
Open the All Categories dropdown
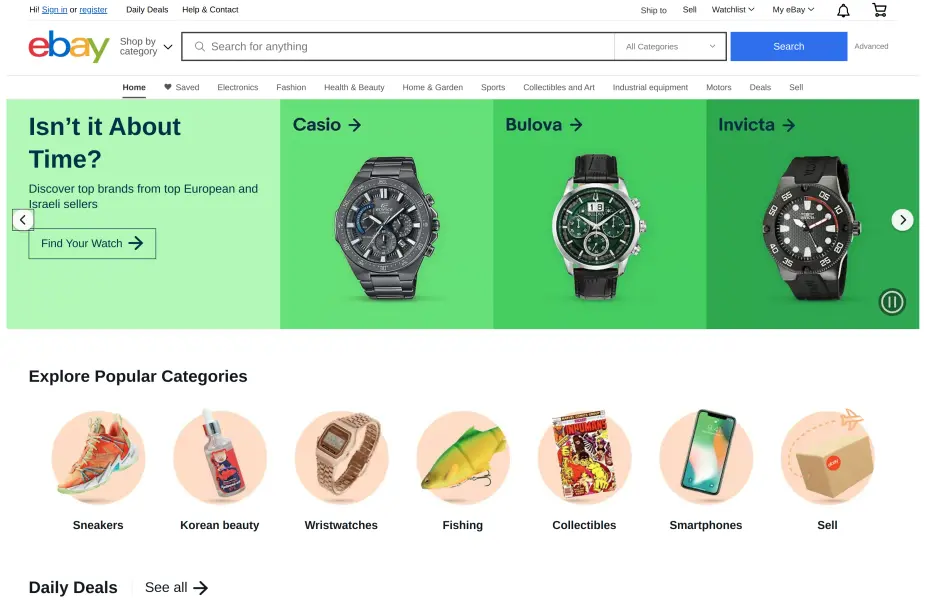tap(671, 46)
